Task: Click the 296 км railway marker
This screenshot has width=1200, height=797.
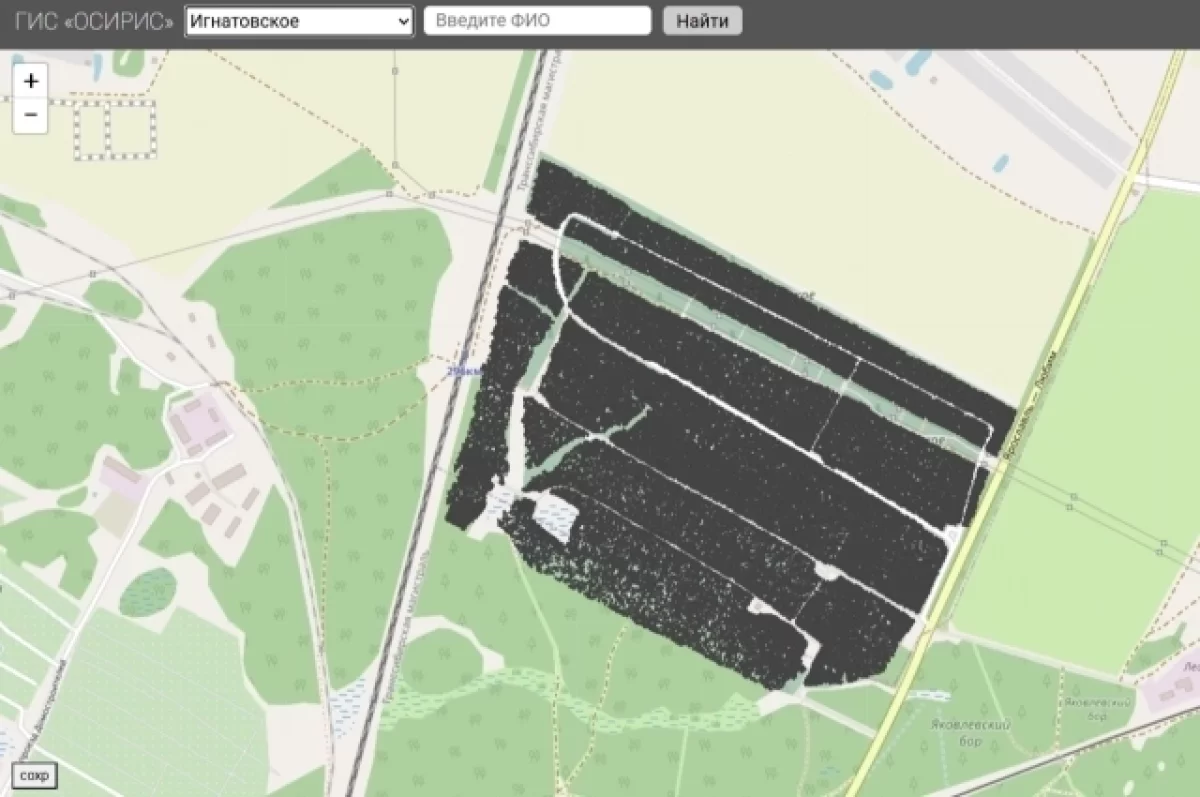Action: 464,371
